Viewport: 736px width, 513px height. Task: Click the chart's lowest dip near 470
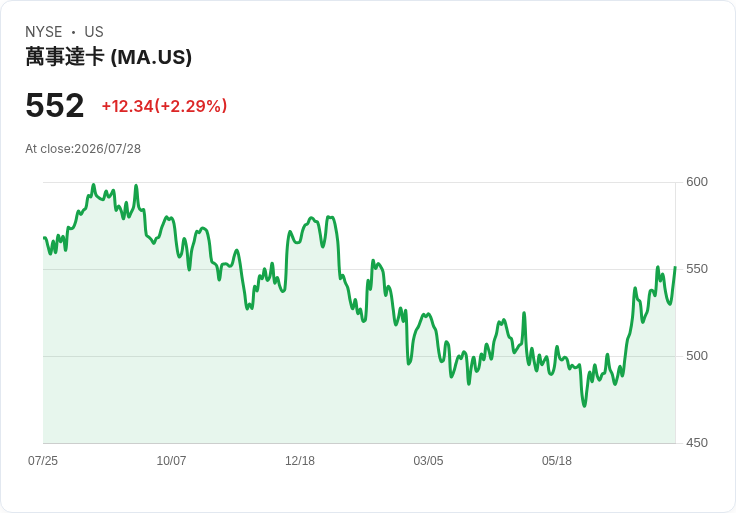(584, 406)
